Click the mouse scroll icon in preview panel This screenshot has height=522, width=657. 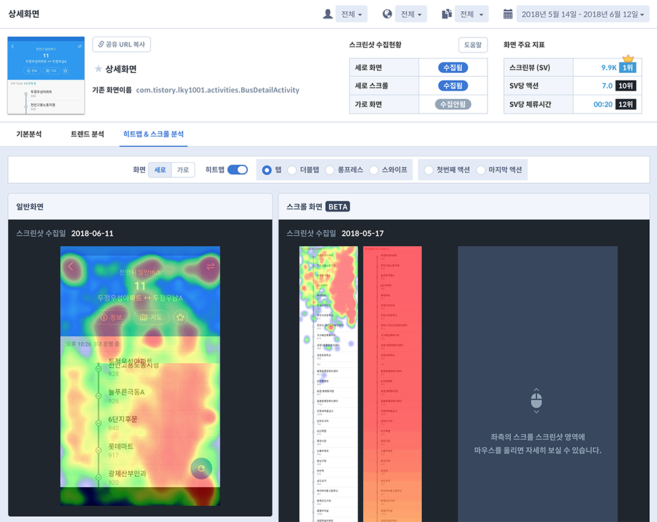pos(536,400)
